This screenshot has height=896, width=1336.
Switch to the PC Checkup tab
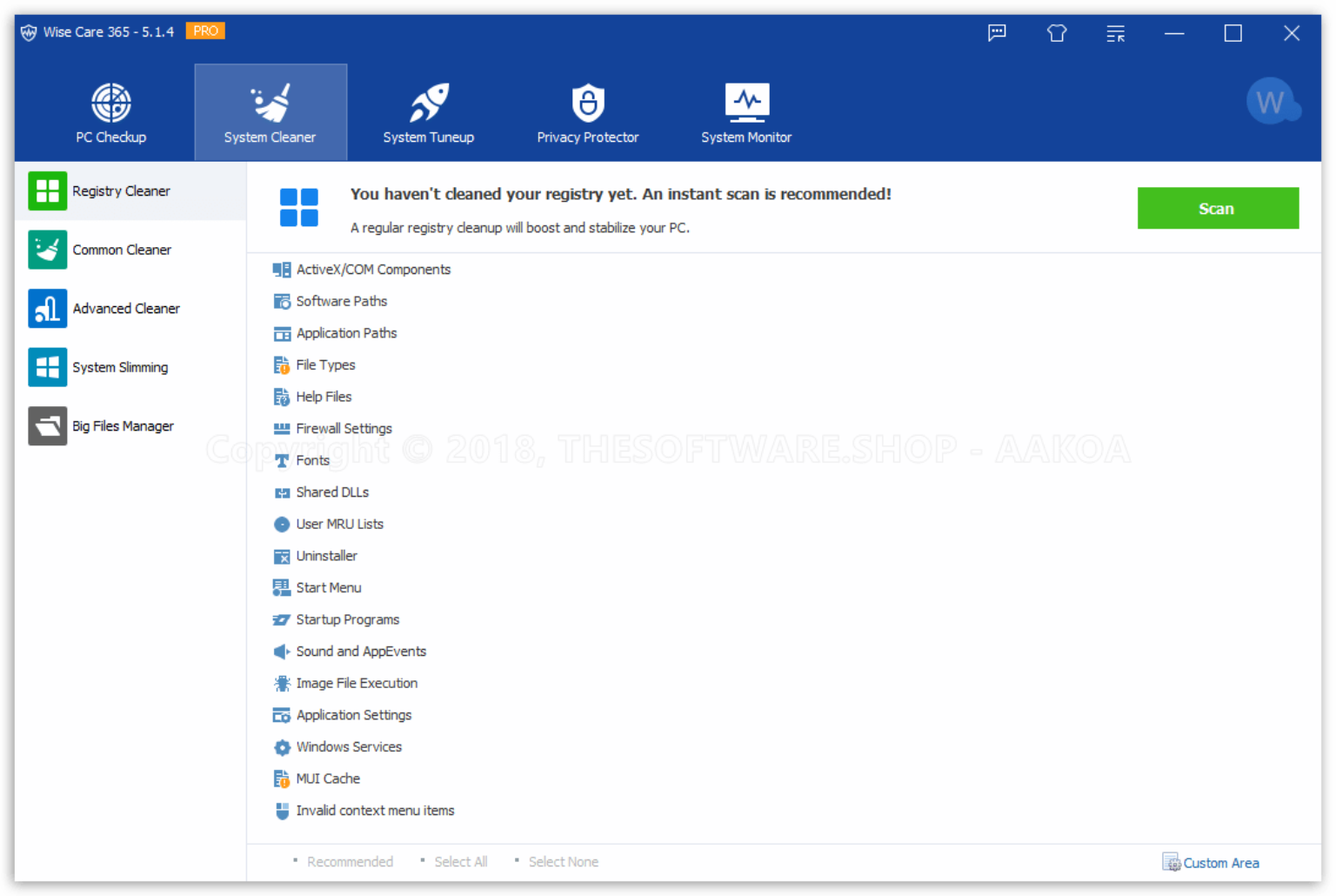(111, 113)
